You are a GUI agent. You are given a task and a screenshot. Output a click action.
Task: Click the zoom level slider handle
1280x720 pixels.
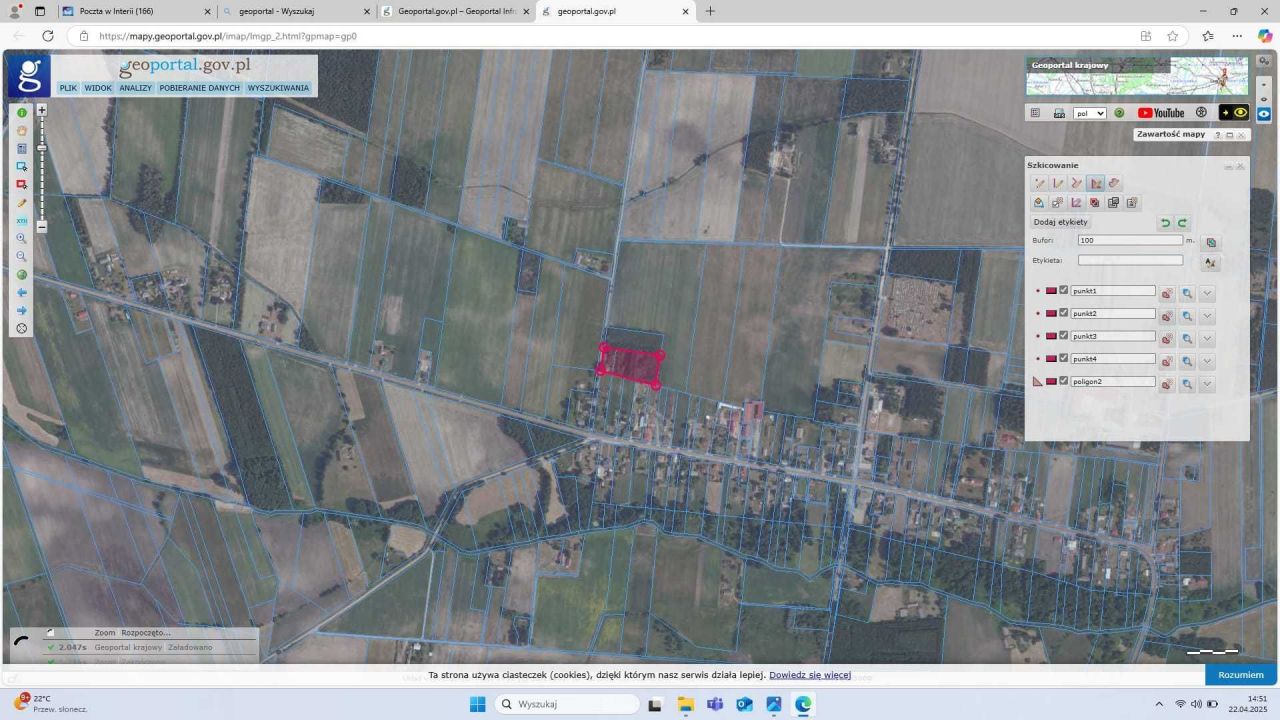pos(42,148)
